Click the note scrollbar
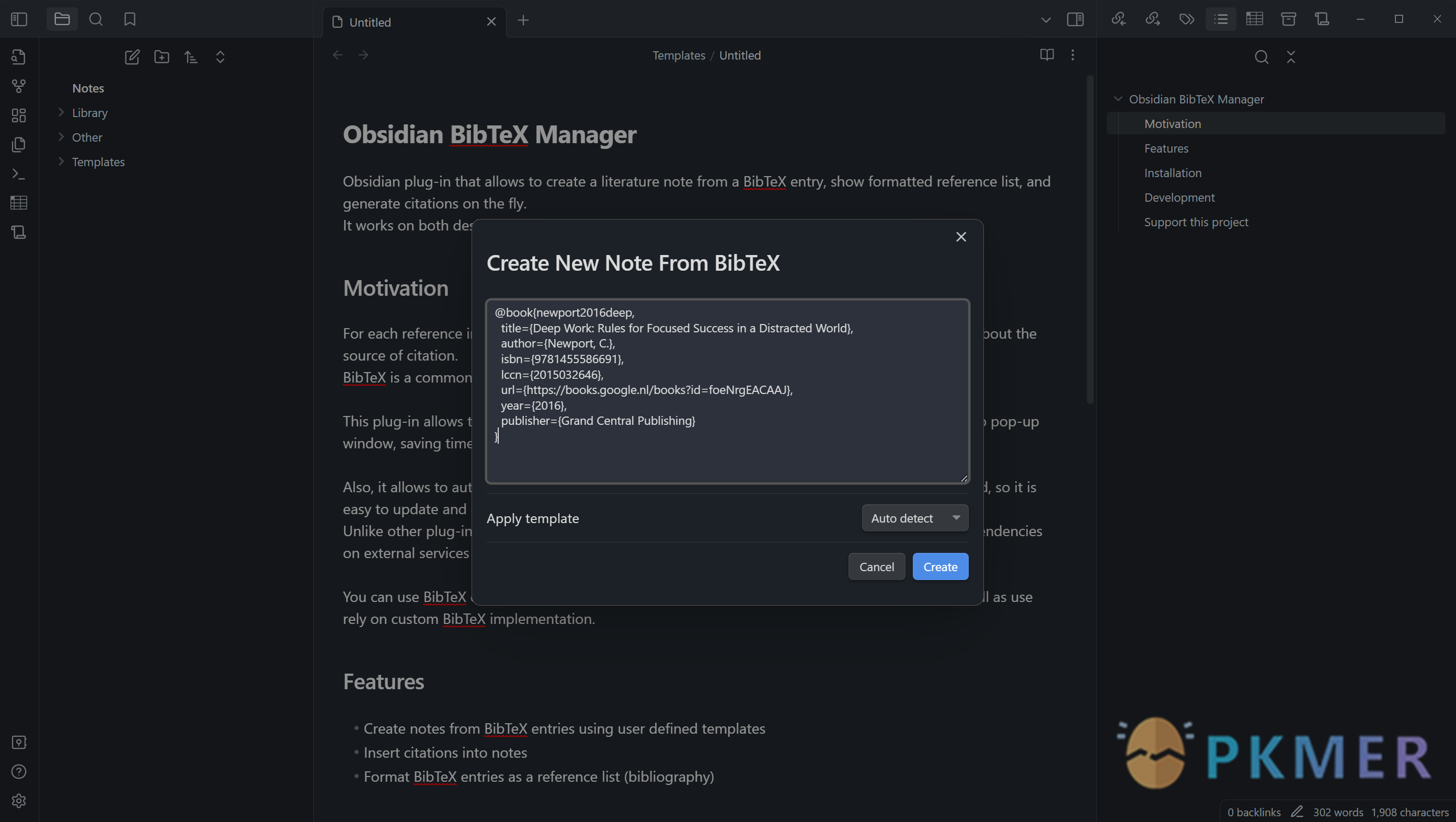Viewport: 1456px width, 822px height. coord(1090,240)
